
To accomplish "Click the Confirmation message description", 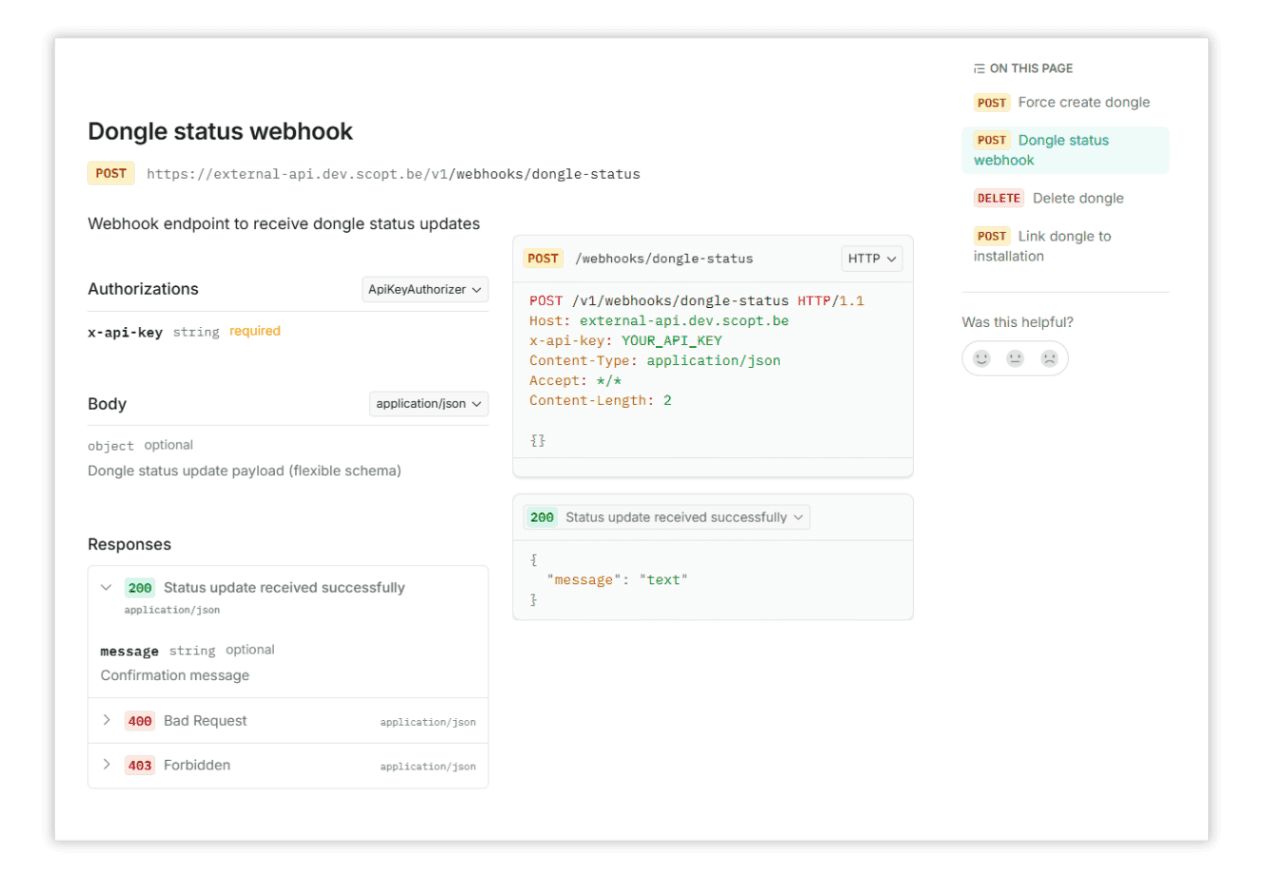I will pyautogui.click(x=175, y=676).
